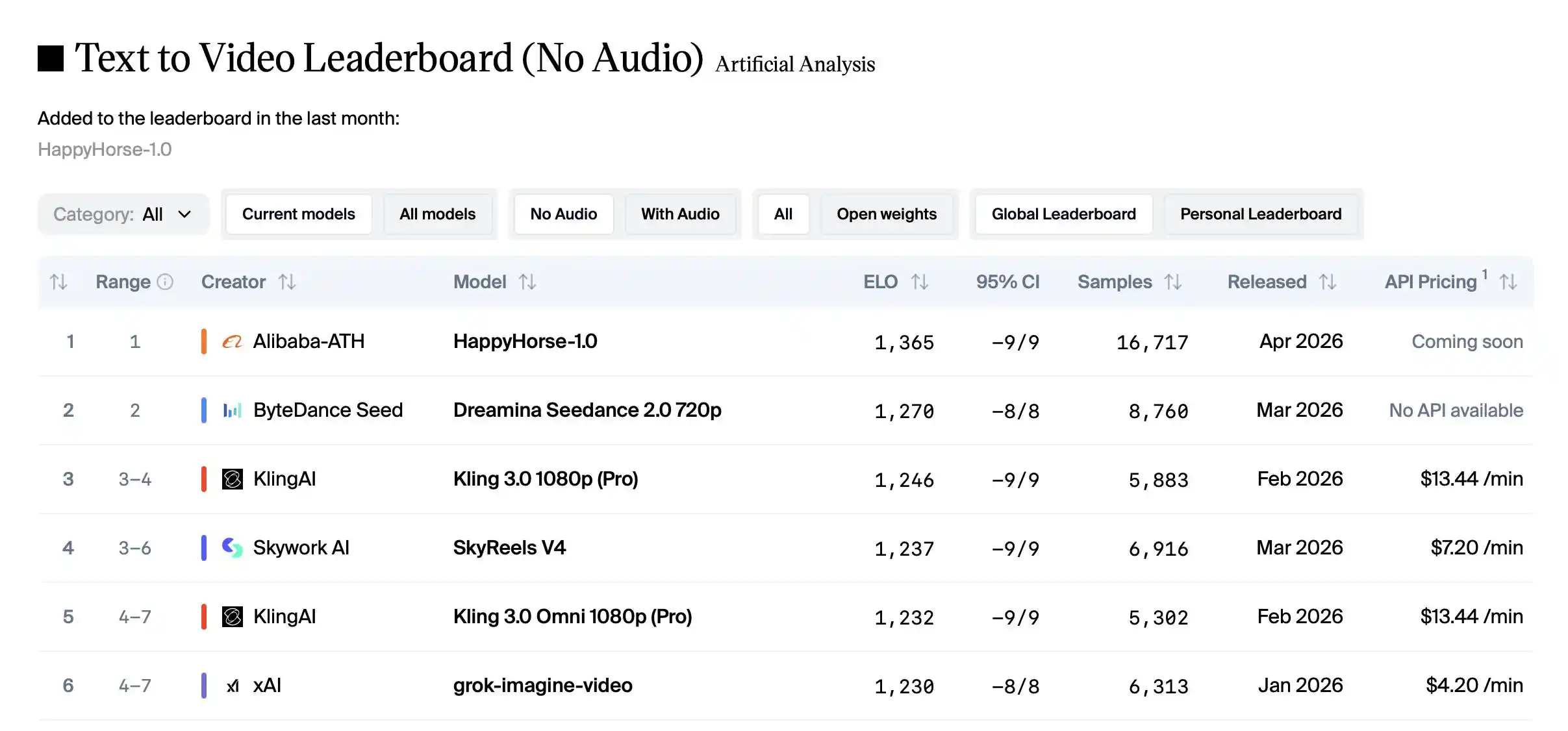Click the HappyHorse-1.0 model name
1568x731 pixels.
[525, 341]
